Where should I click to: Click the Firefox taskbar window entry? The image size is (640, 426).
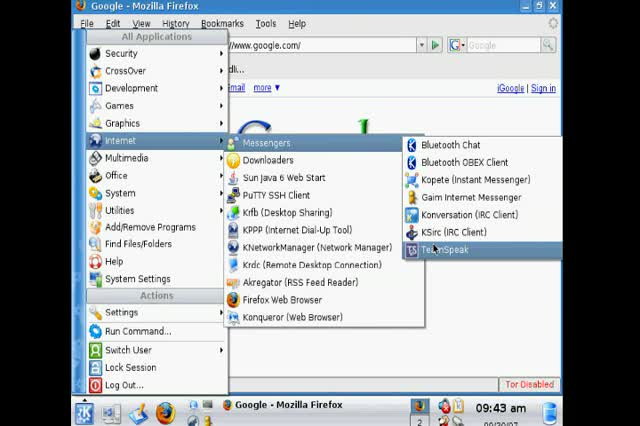[x=282, y=405]
